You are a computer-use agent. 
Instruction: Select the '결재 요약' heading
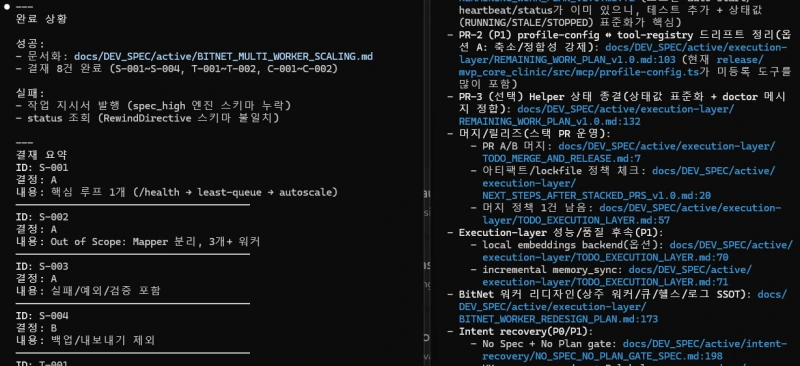coord(41,155)
